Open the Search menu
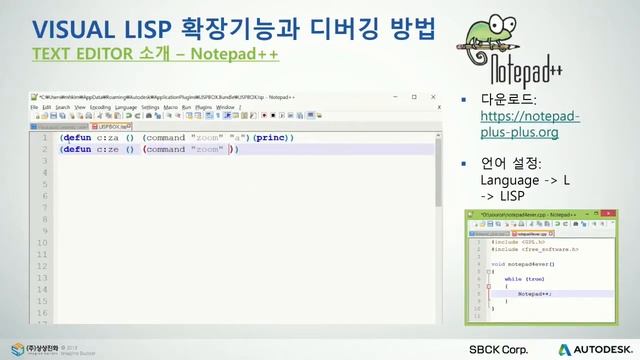This screenshot has height=360, width=640. pyautogui.click(x=63, y=107)
